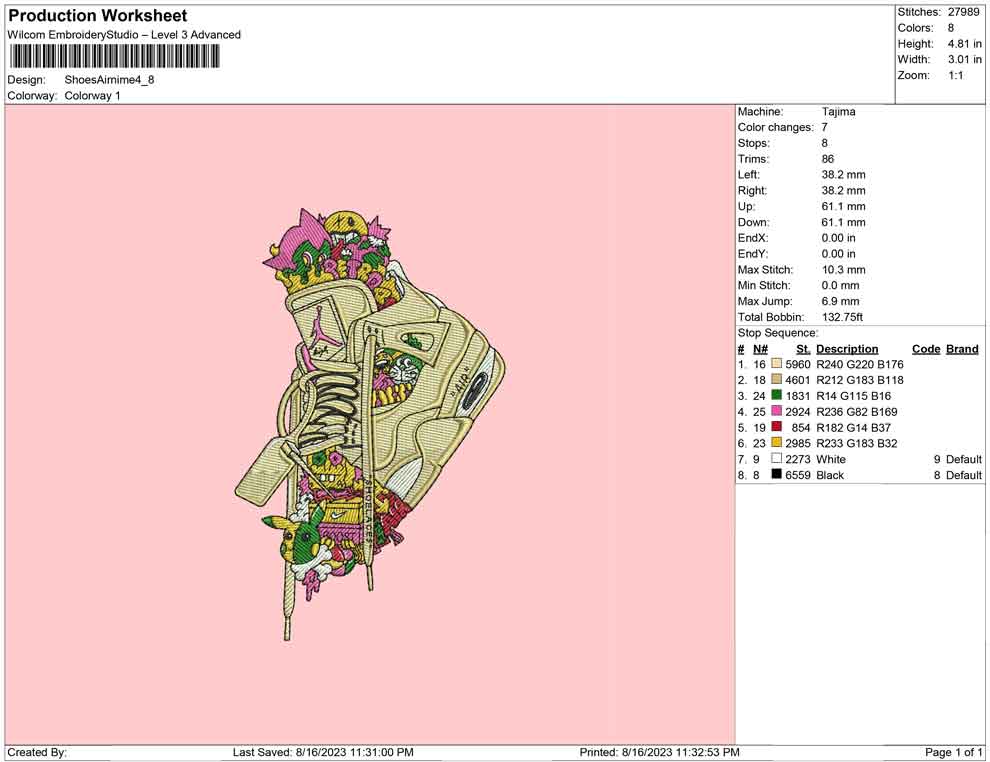
Task: Select the Black thread color swatch
Action: click(776, 475)
